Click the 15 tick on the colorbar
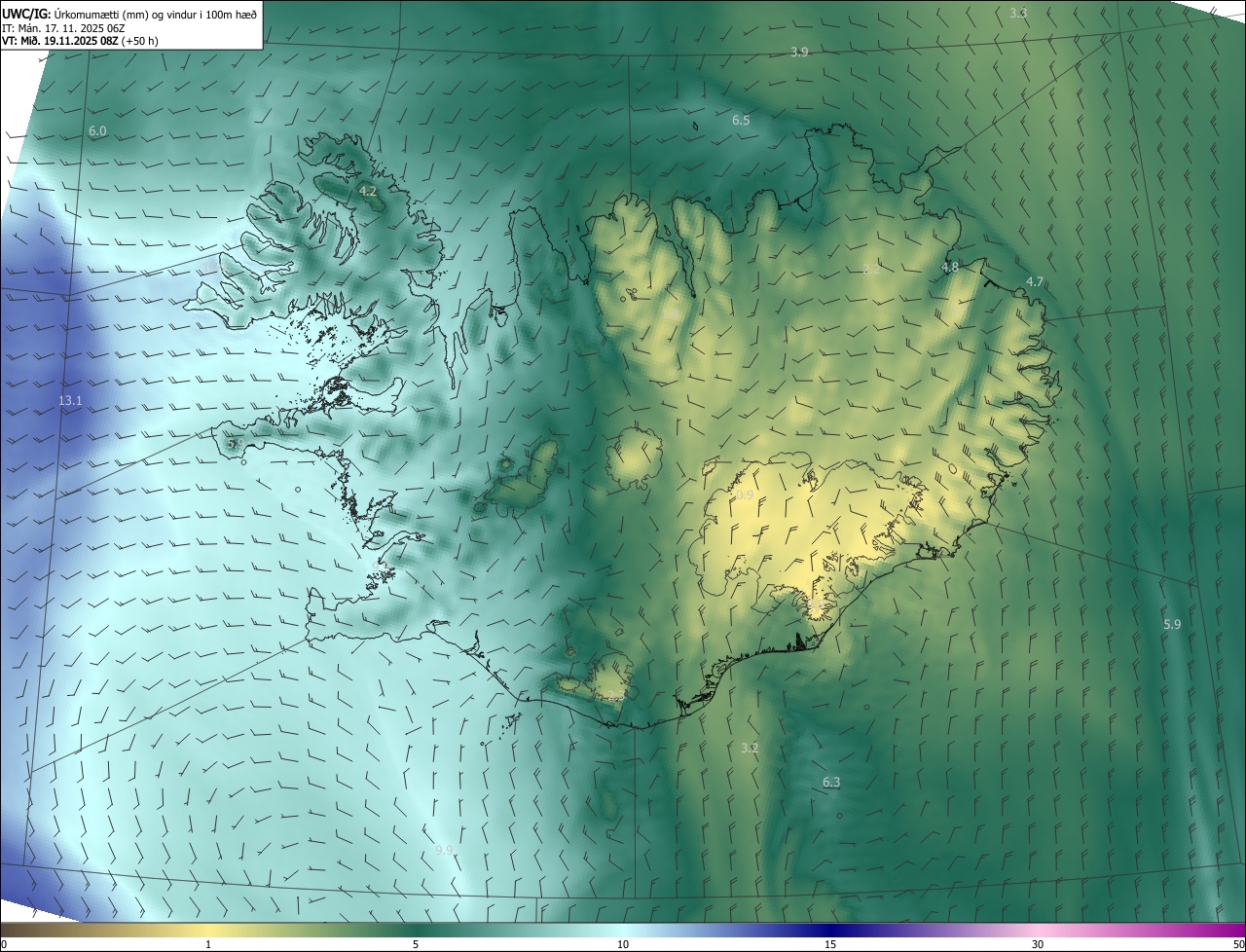 pos(830,944)
